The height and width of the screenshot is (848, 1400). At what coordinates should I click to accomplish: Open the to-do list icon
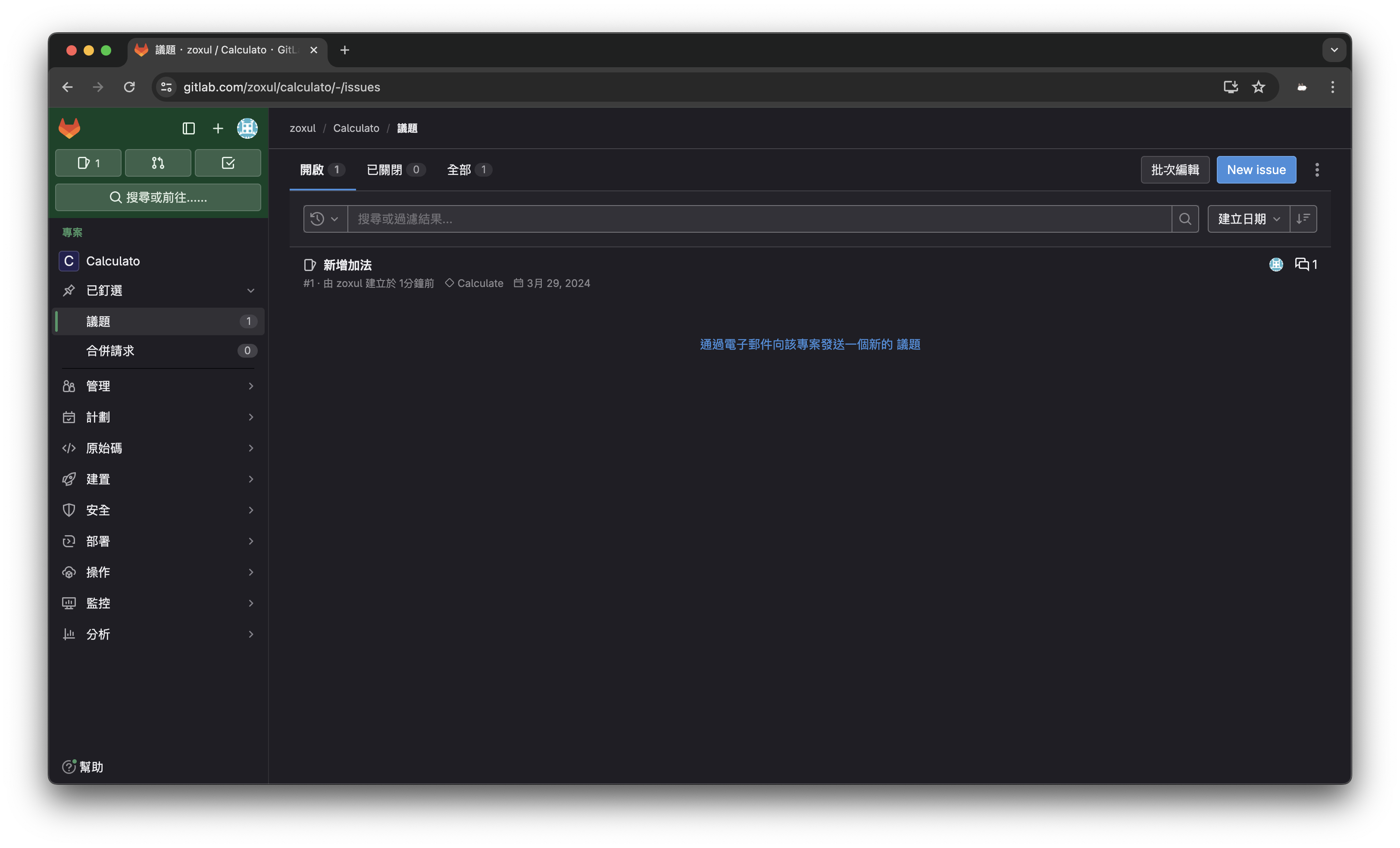(x=228, y=163)
